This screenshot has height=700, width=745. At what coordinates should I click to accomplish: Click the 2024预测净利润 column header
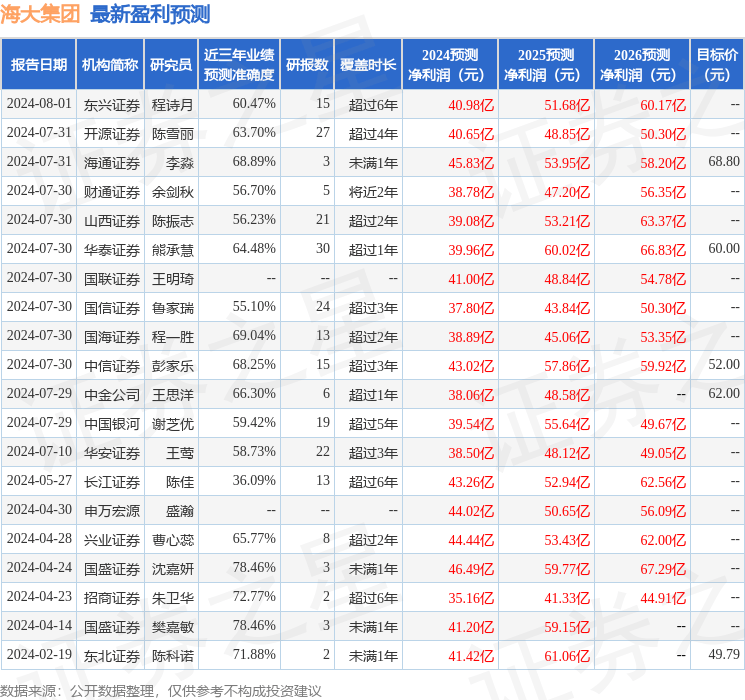[450, 65]
